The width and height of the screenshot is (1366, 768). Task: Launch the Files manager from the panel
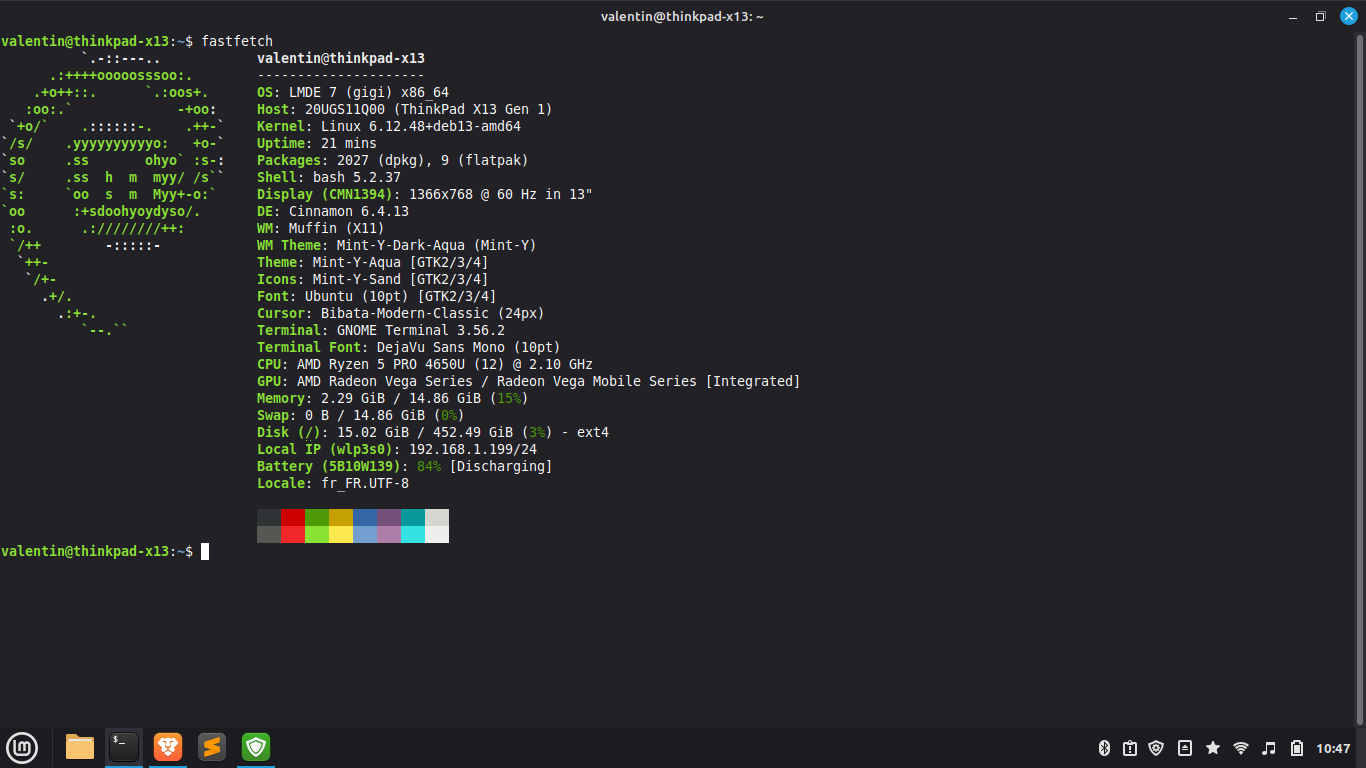80,747
